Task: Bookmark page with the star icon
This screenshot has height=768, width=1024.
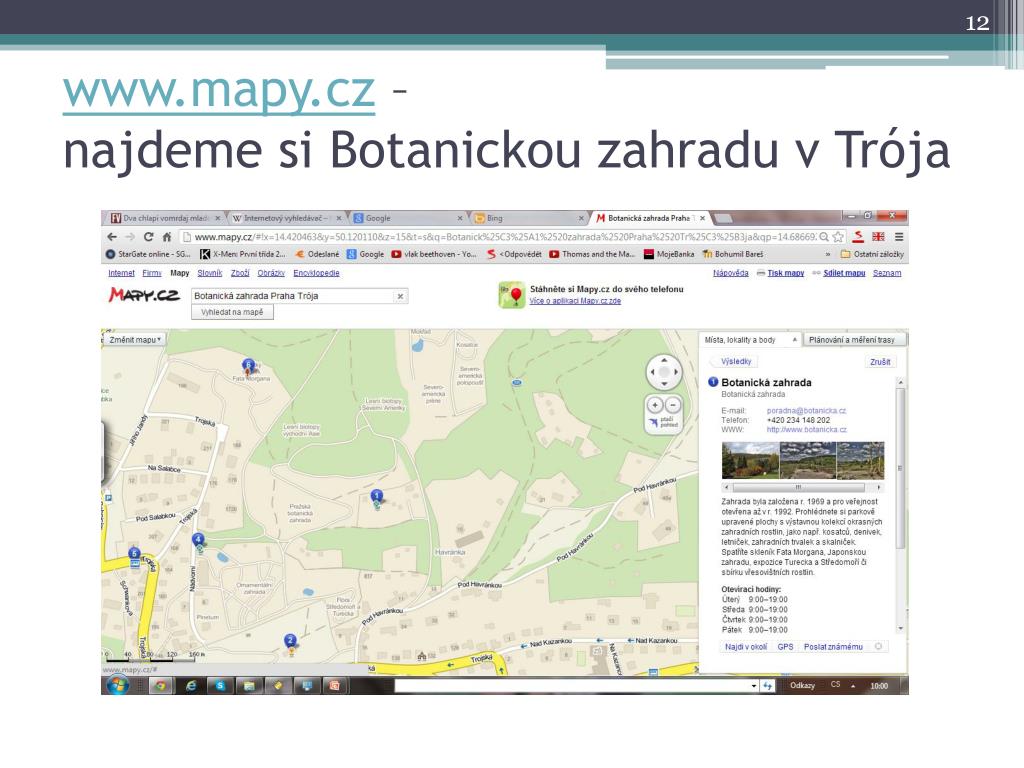Action: [x=839, y=237]
